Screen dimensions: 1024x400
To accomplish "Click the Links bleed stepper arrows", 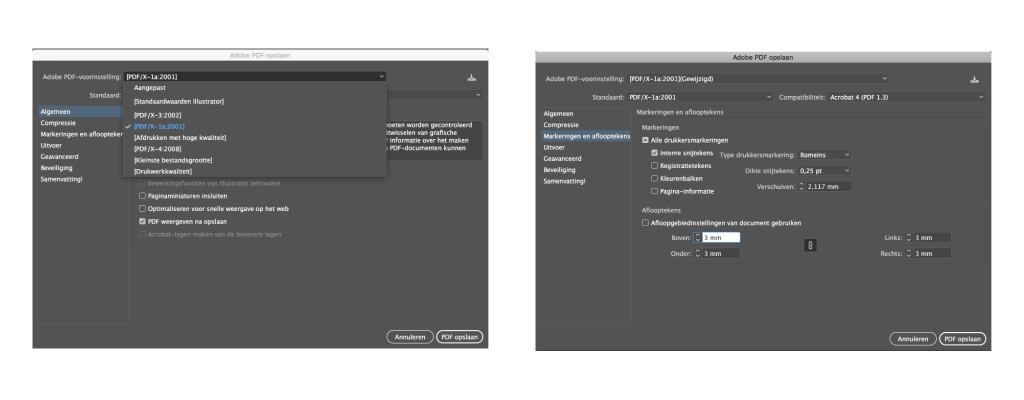I will (x=908, y=238).
